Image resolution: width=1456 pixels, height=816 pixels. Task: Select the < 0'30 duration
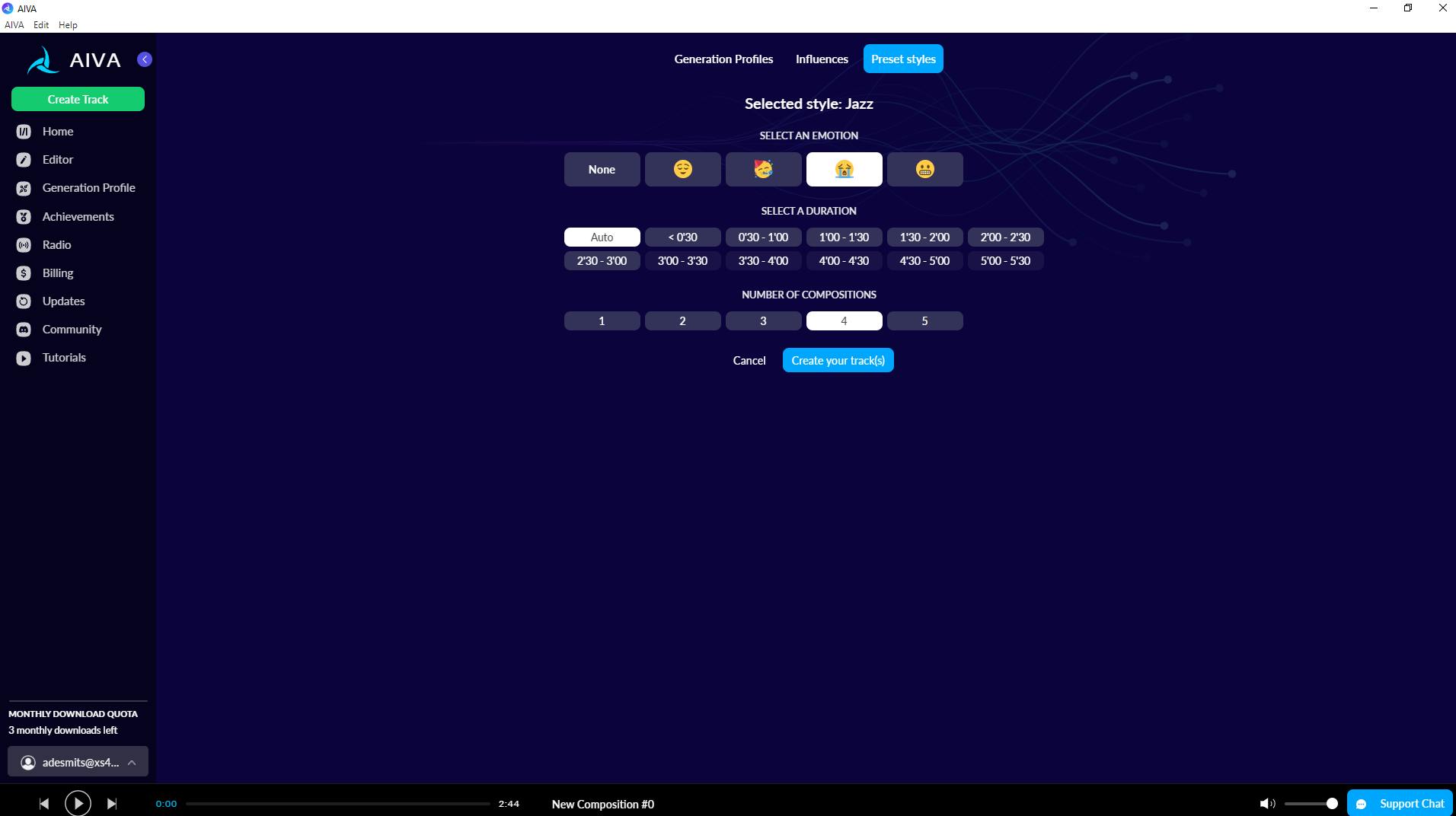682,237
